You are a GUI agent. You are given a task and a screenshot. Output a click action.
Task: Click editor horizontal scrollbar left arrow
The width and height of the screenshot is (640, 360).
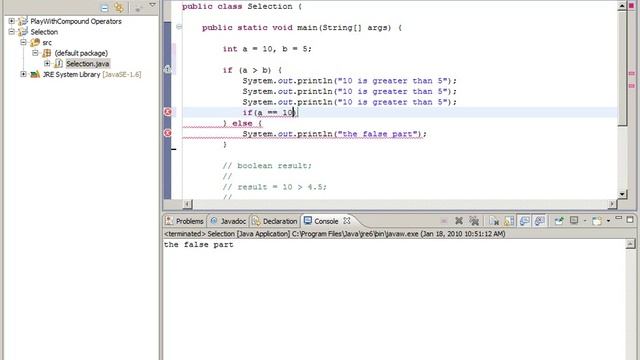pyautogui.click(x=187, y=204)
